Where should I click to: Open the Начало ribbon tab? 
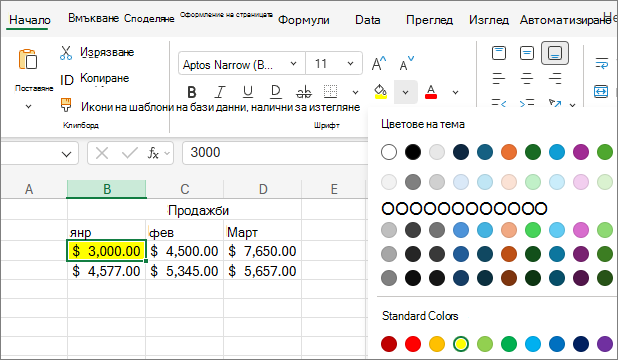click(x=30, y=20)
